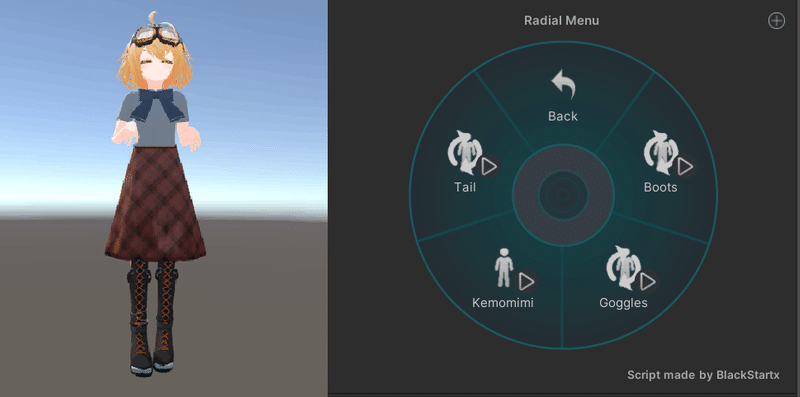This screenshot has width=800, height=397.
Task: Click the Boots label text
Action: tap(661, 187)
